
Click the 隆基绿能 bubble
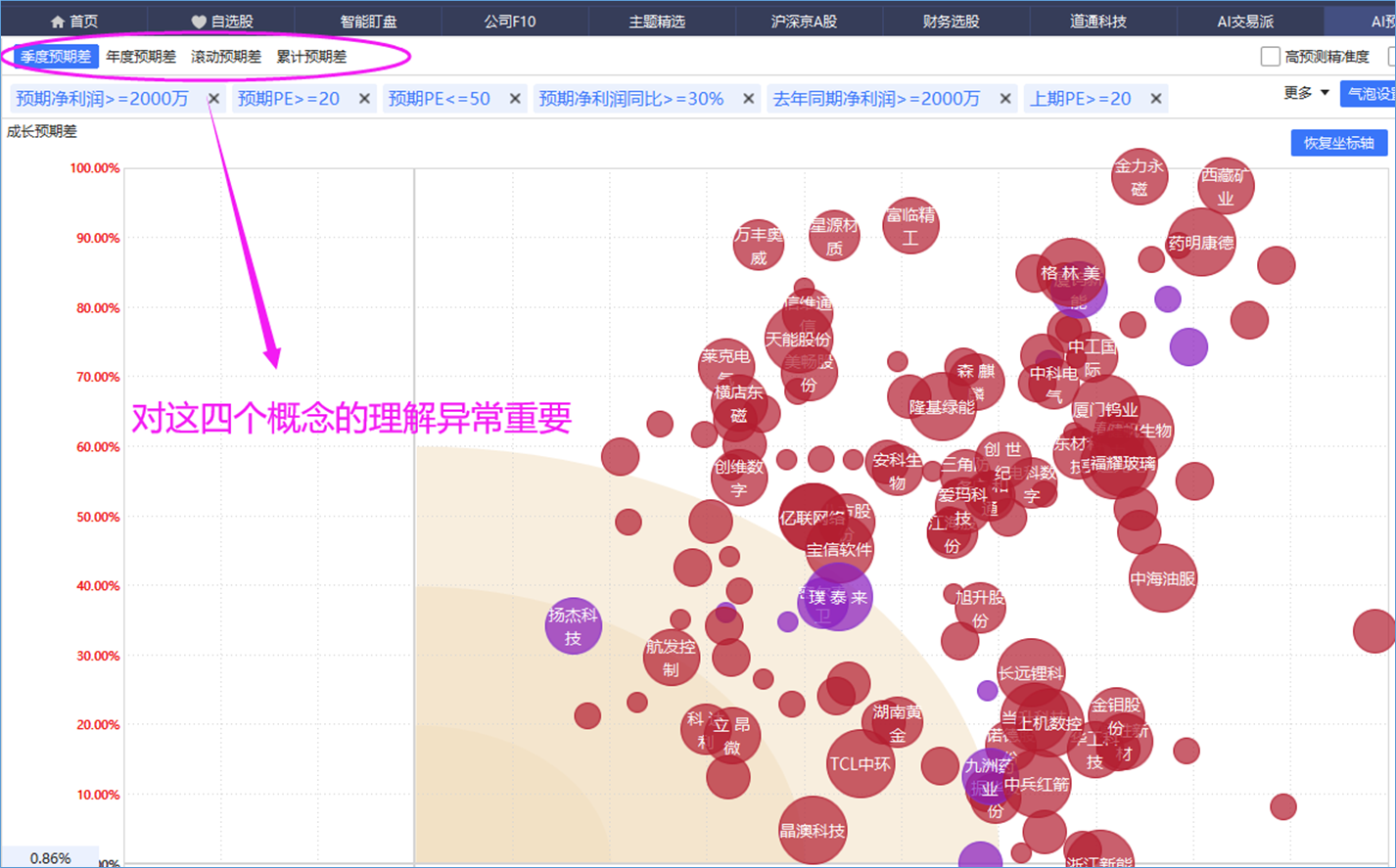tap(942, 407)
